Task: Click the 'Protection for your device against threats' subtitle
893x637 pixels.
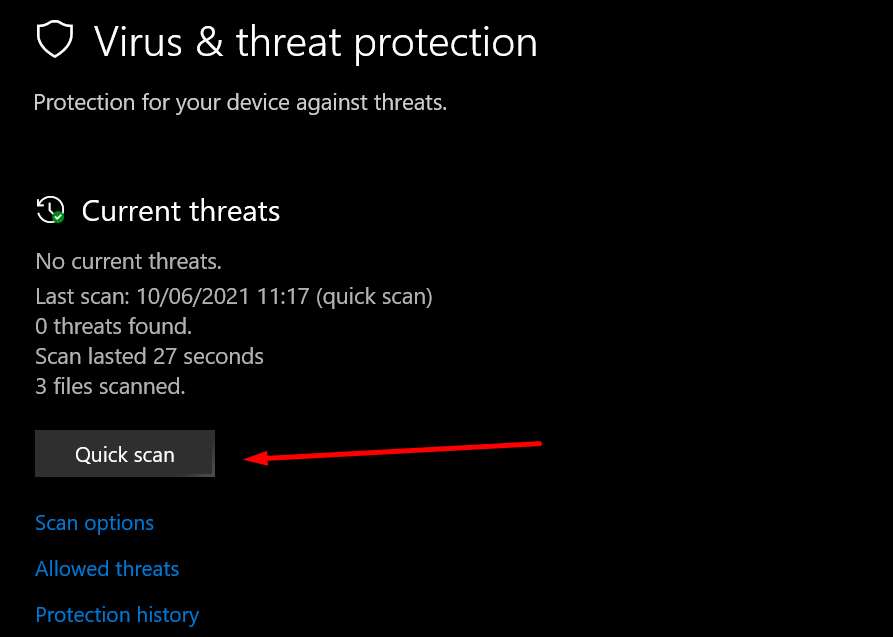Action: coord(240,102)
